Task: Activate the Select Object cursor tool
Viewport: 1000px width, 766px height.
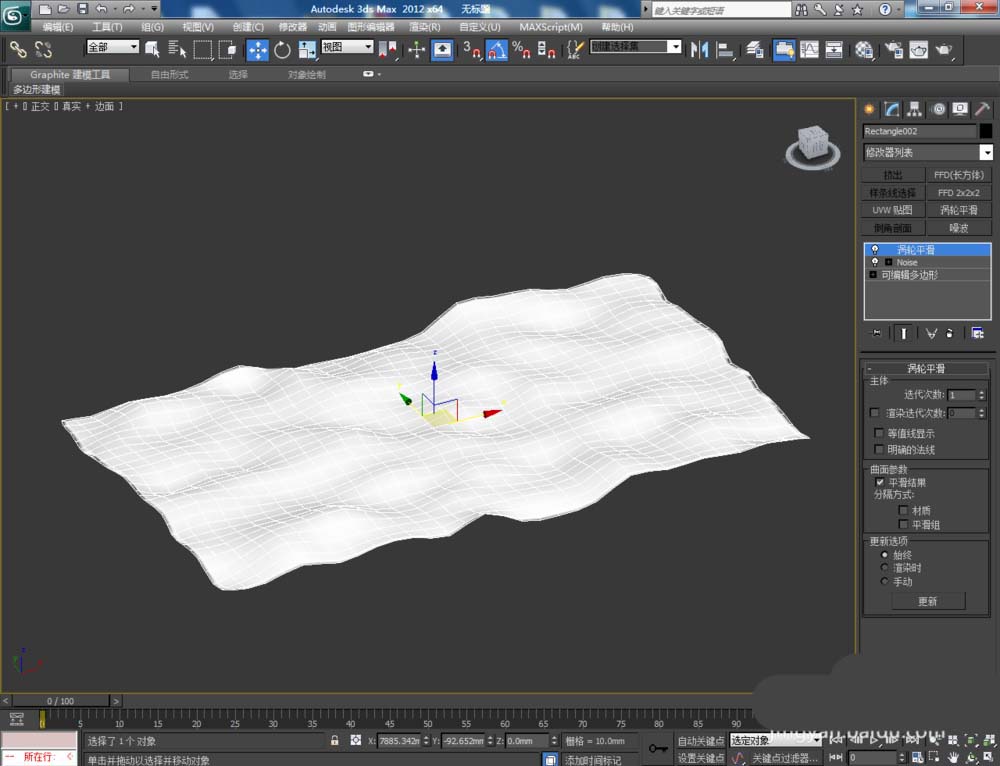Action: [152, 49]
